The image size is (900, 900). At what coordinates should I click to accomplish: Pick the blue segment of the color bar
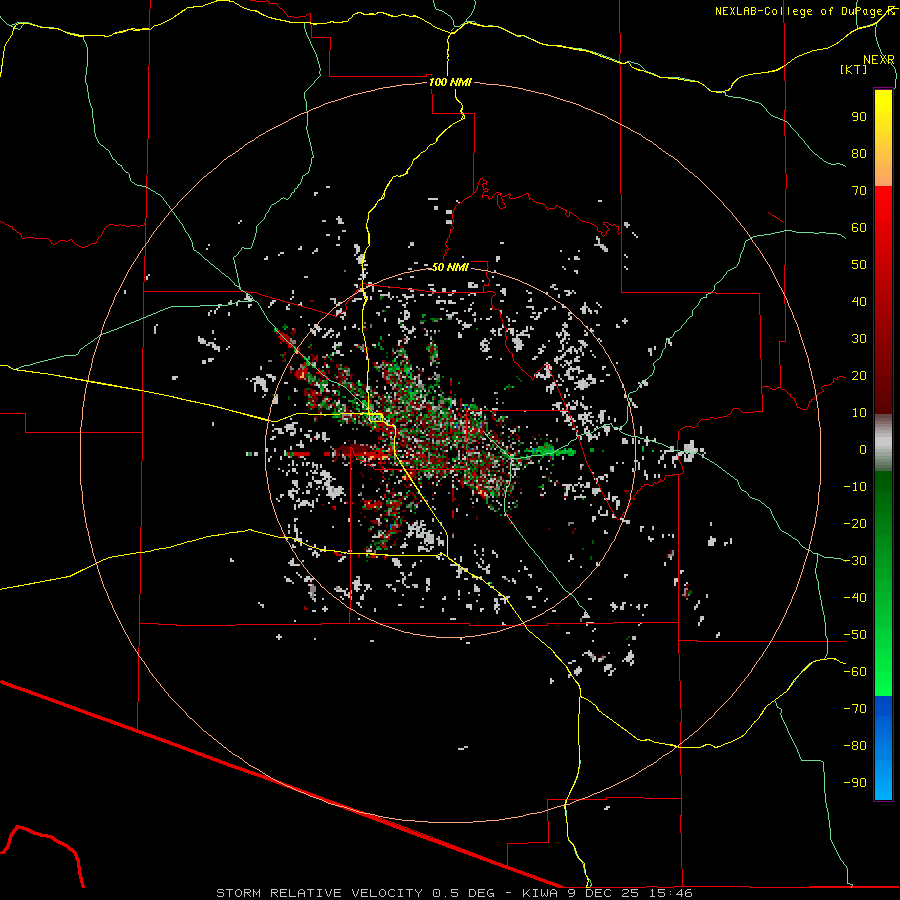(883, 747)
